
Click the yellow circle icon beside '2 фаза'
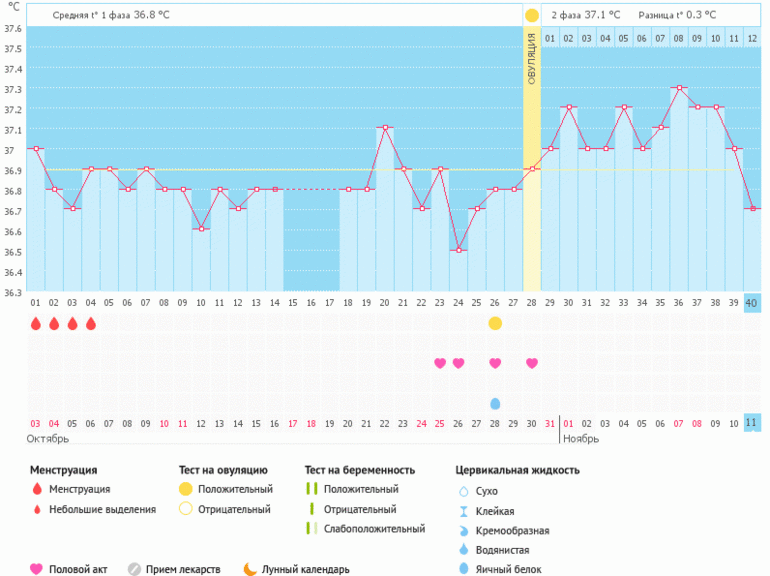pyautogui.click(x=532, y=15)
